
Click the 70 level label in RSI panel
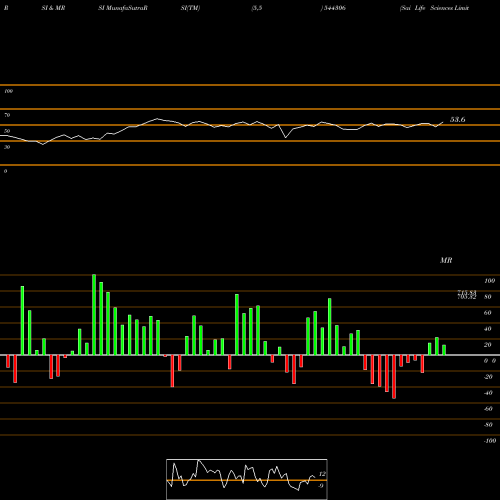7,115
